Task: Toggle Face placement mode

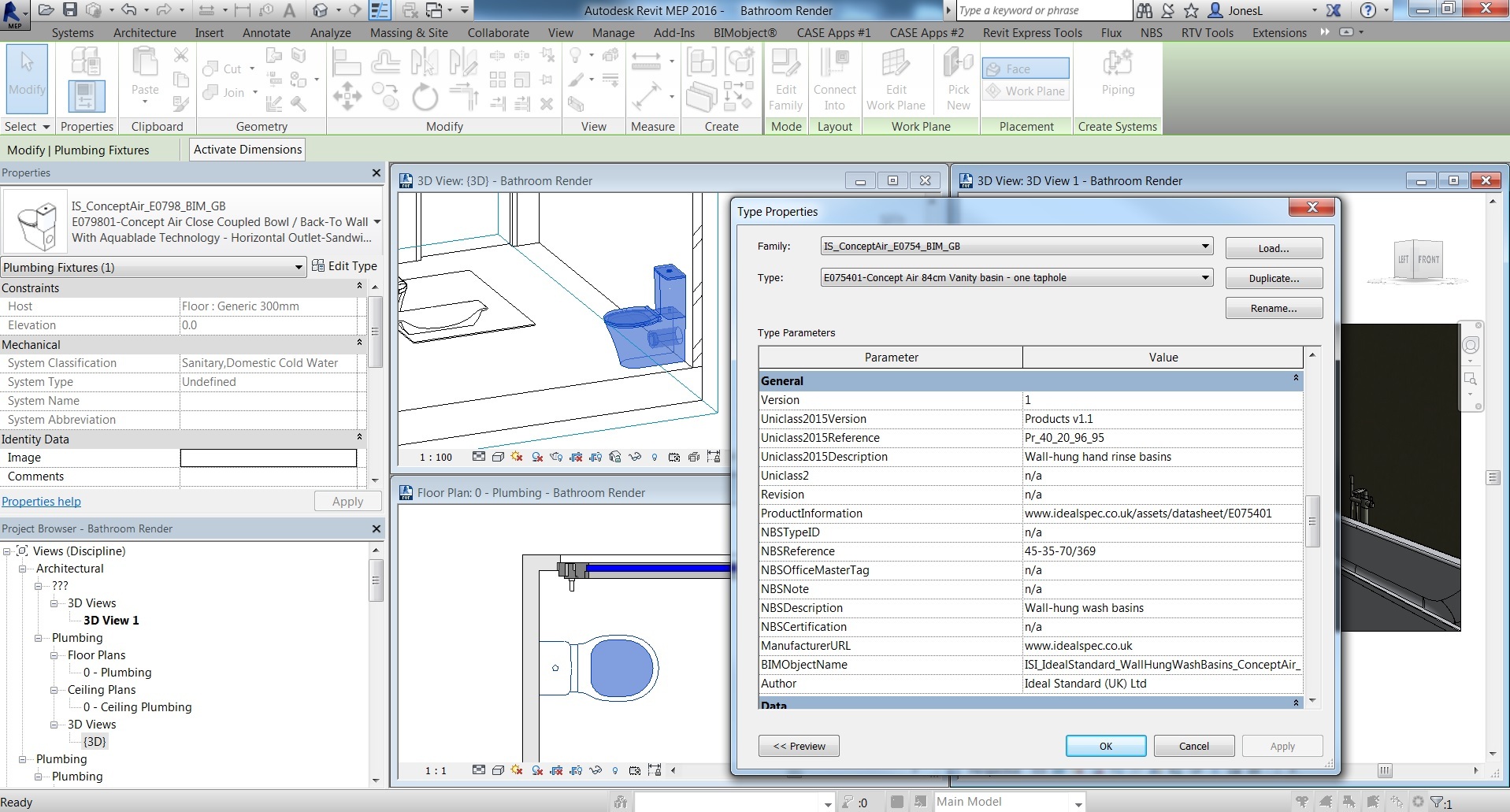Action: click(1026, 69)
